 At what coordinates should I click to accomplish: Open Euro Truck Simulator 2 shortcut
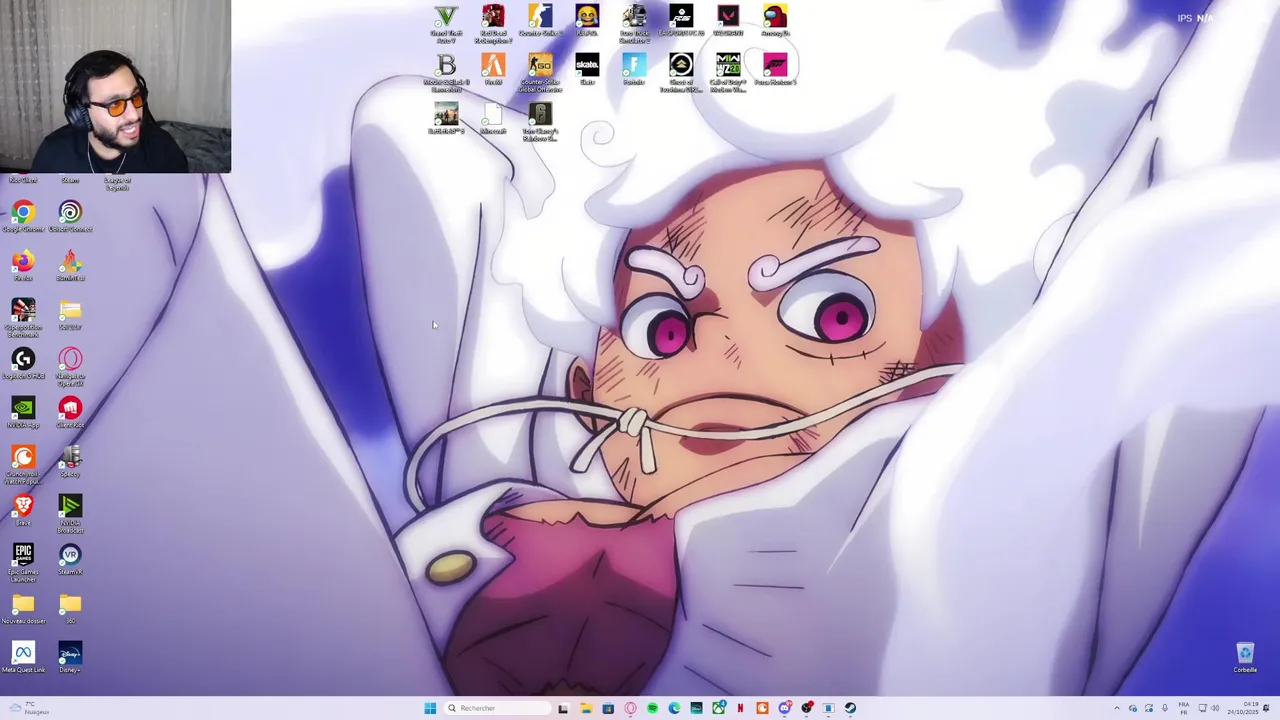coord(634,23)
